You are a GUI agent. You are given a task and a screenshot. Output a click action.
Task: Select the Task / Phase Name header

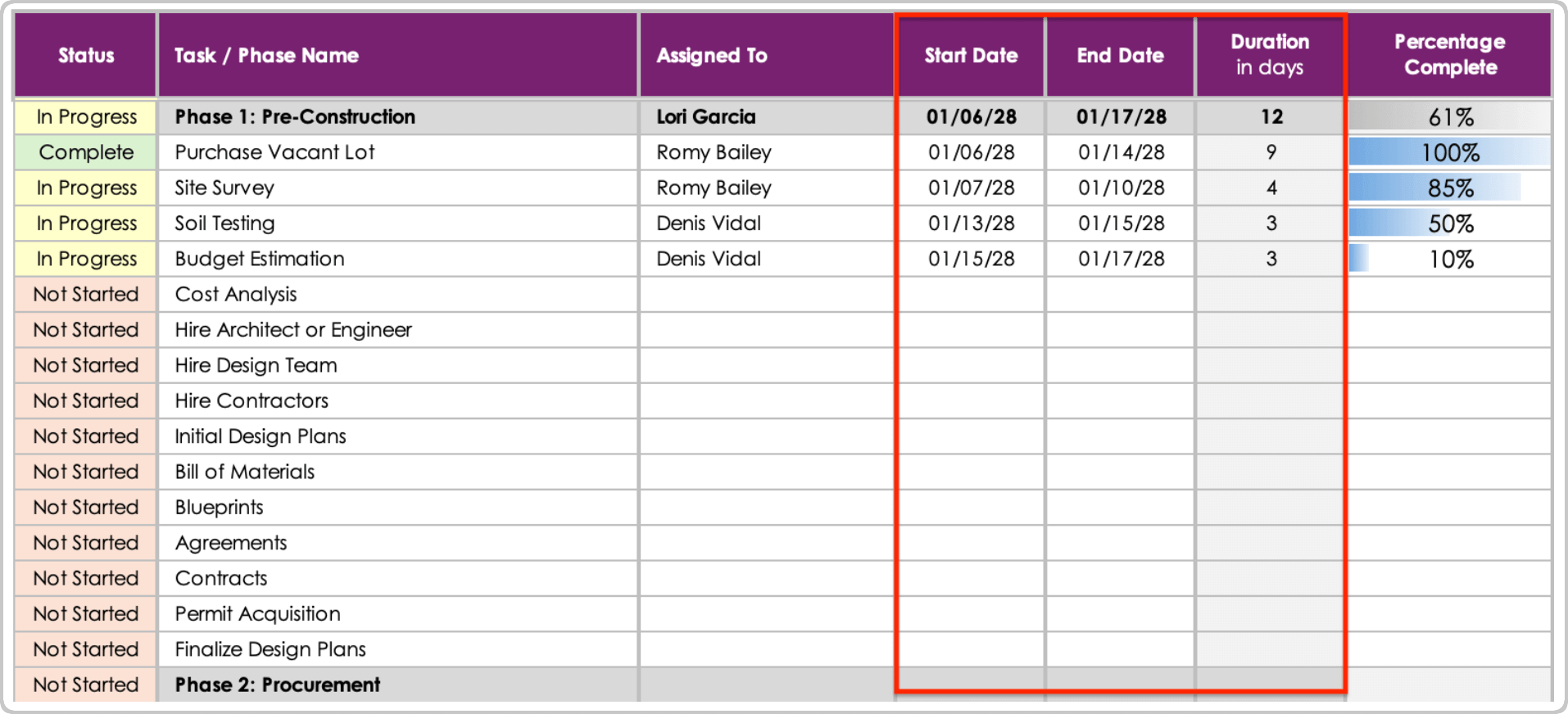pos(266,56)
